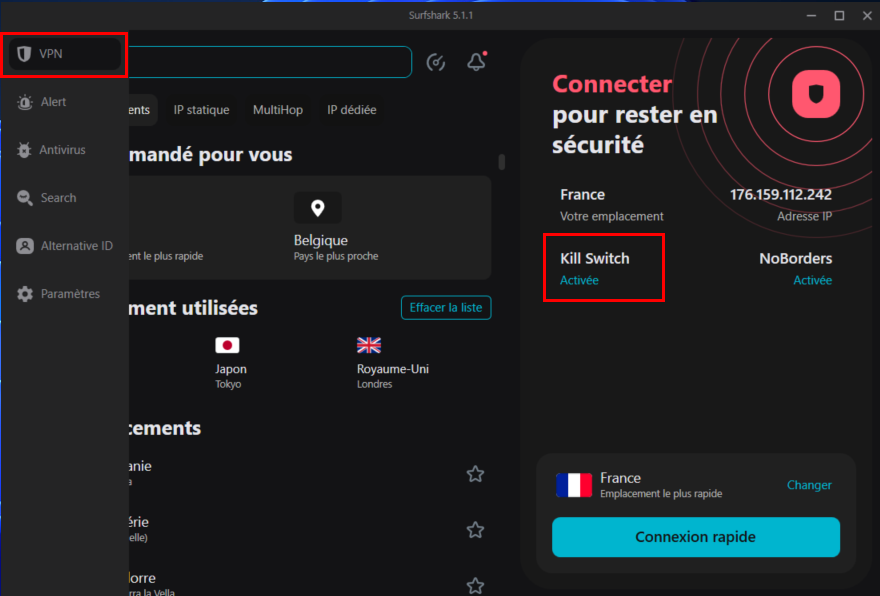The height and width of the screenshot is (596, 880).
Task: Open the Alert section in sidebar
Action: (x=42, y=102)
